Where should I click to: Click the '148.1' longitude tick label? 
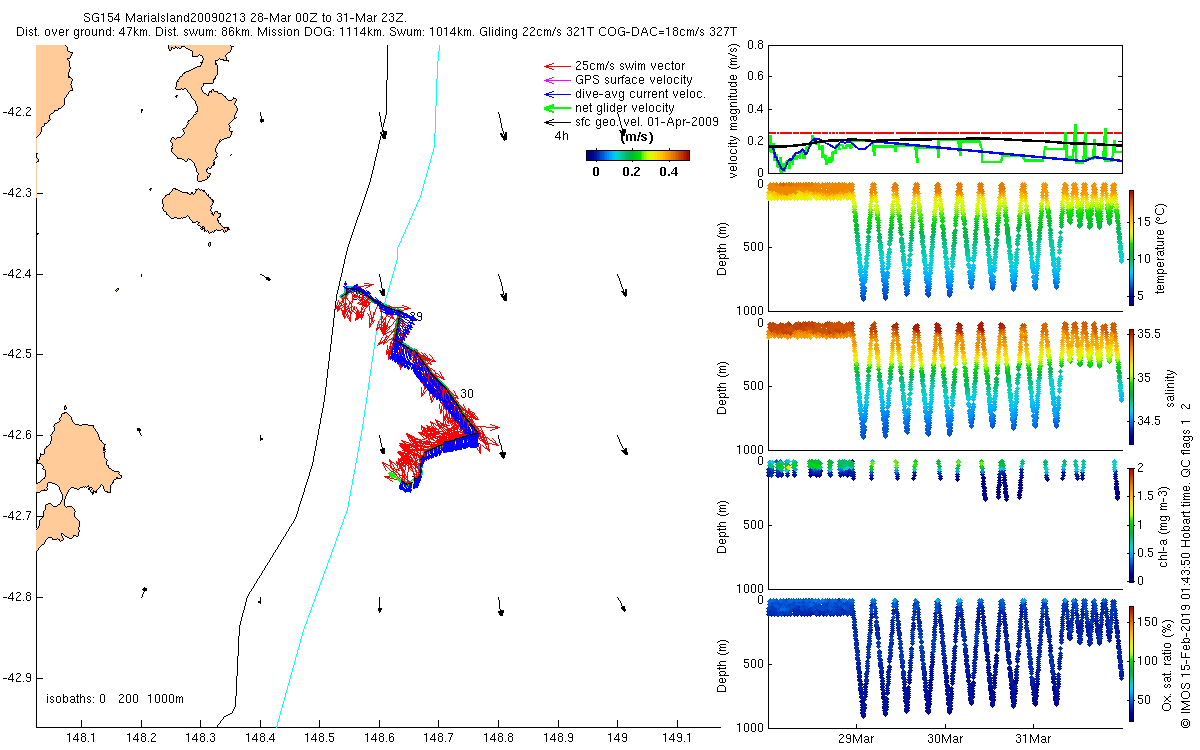click(x=81, y=739)
